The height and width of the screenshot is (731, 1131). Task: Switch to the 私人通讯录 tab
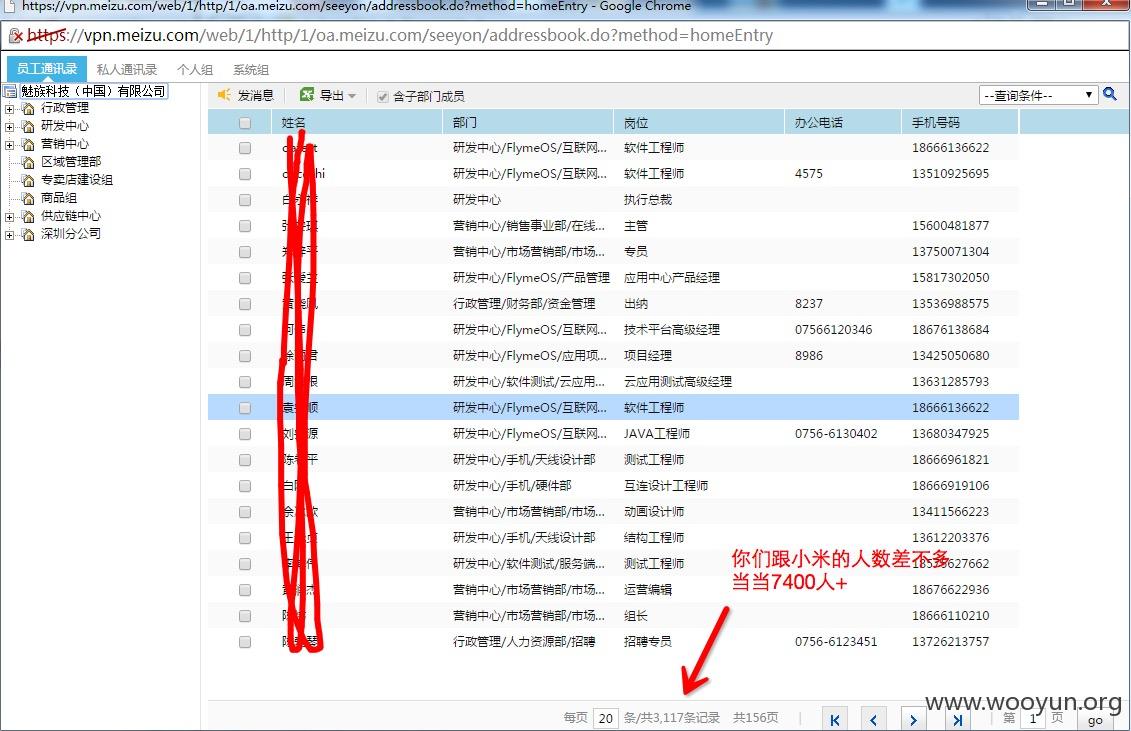[126, 69]
